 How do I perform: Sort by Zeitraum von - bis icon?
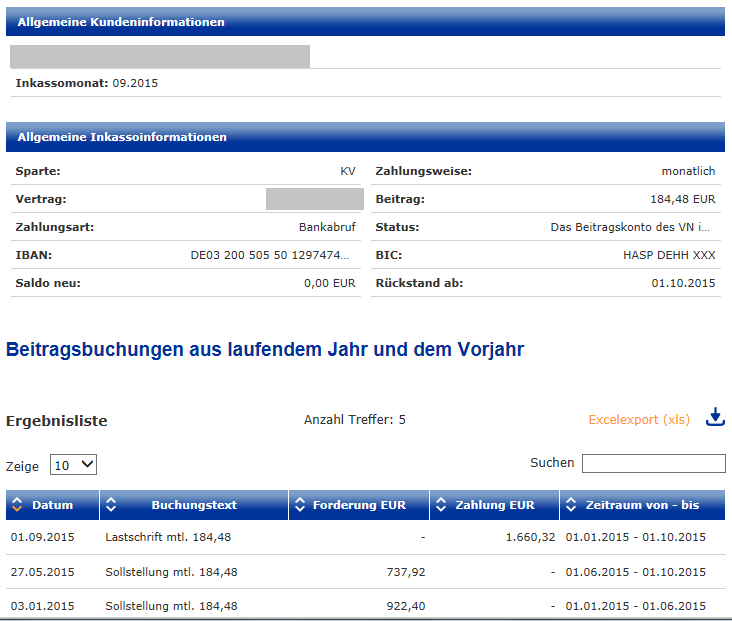click(572, 505)
